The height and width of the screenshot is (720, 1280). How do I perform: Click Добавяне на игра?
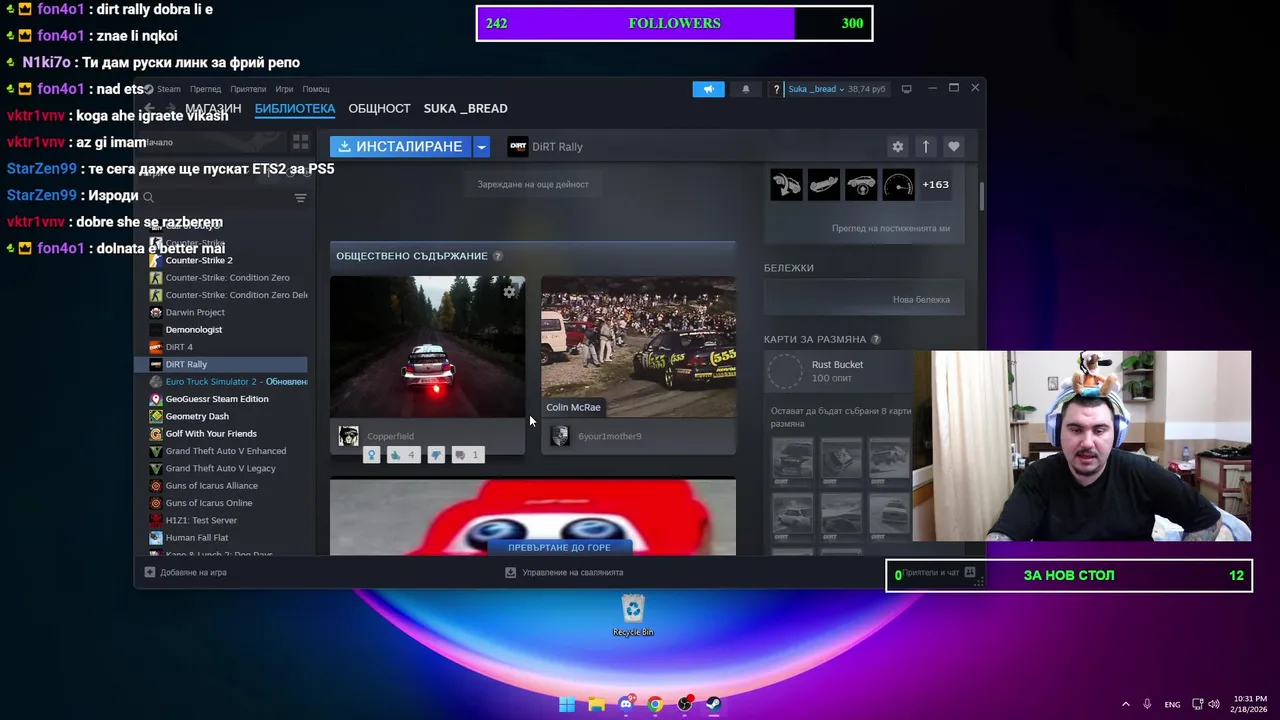pyautogui.click(x=185, y=573)
